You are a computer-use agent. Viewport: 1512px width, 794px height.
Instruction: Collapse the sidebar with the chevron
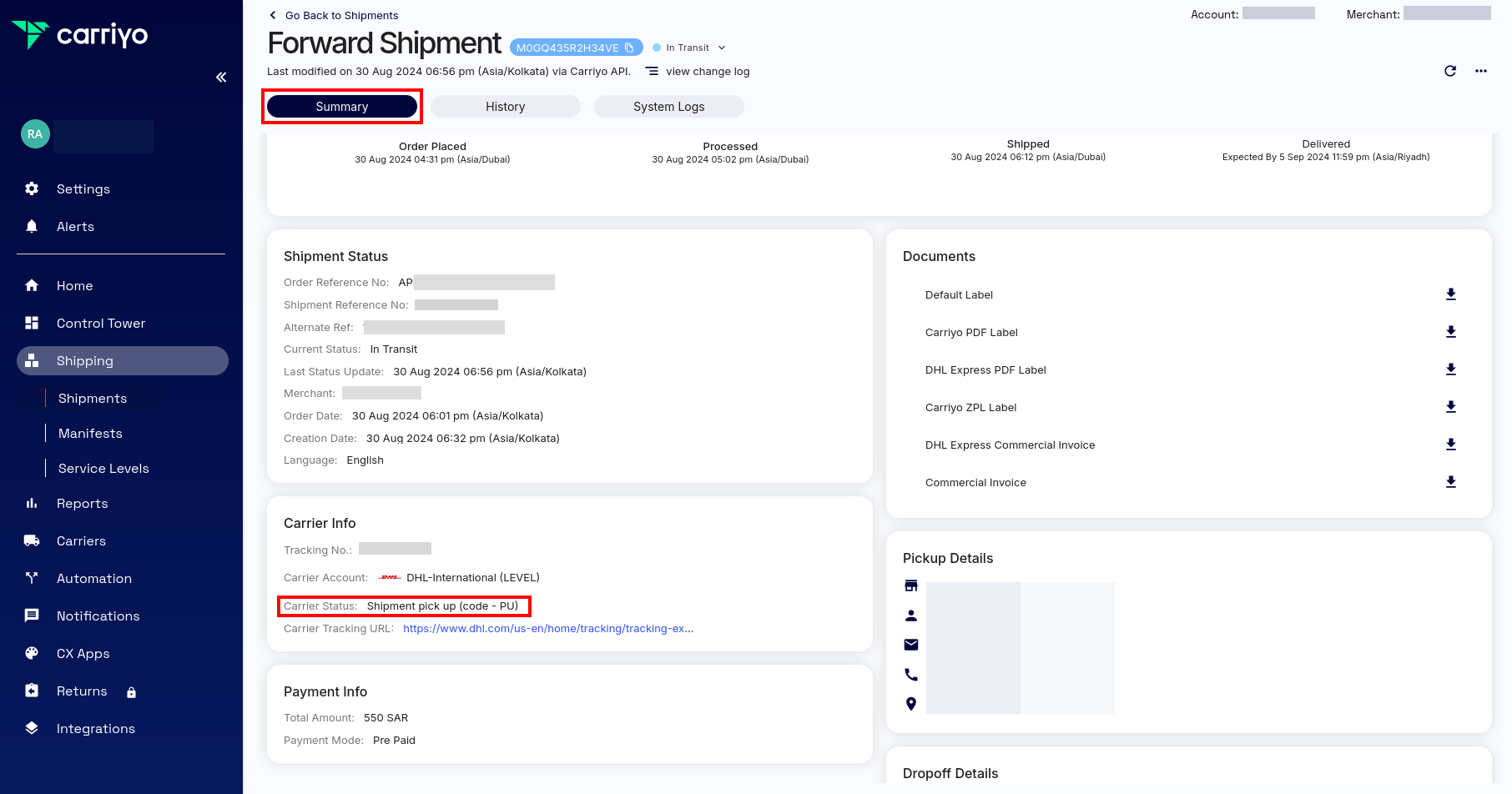[221, 77]
